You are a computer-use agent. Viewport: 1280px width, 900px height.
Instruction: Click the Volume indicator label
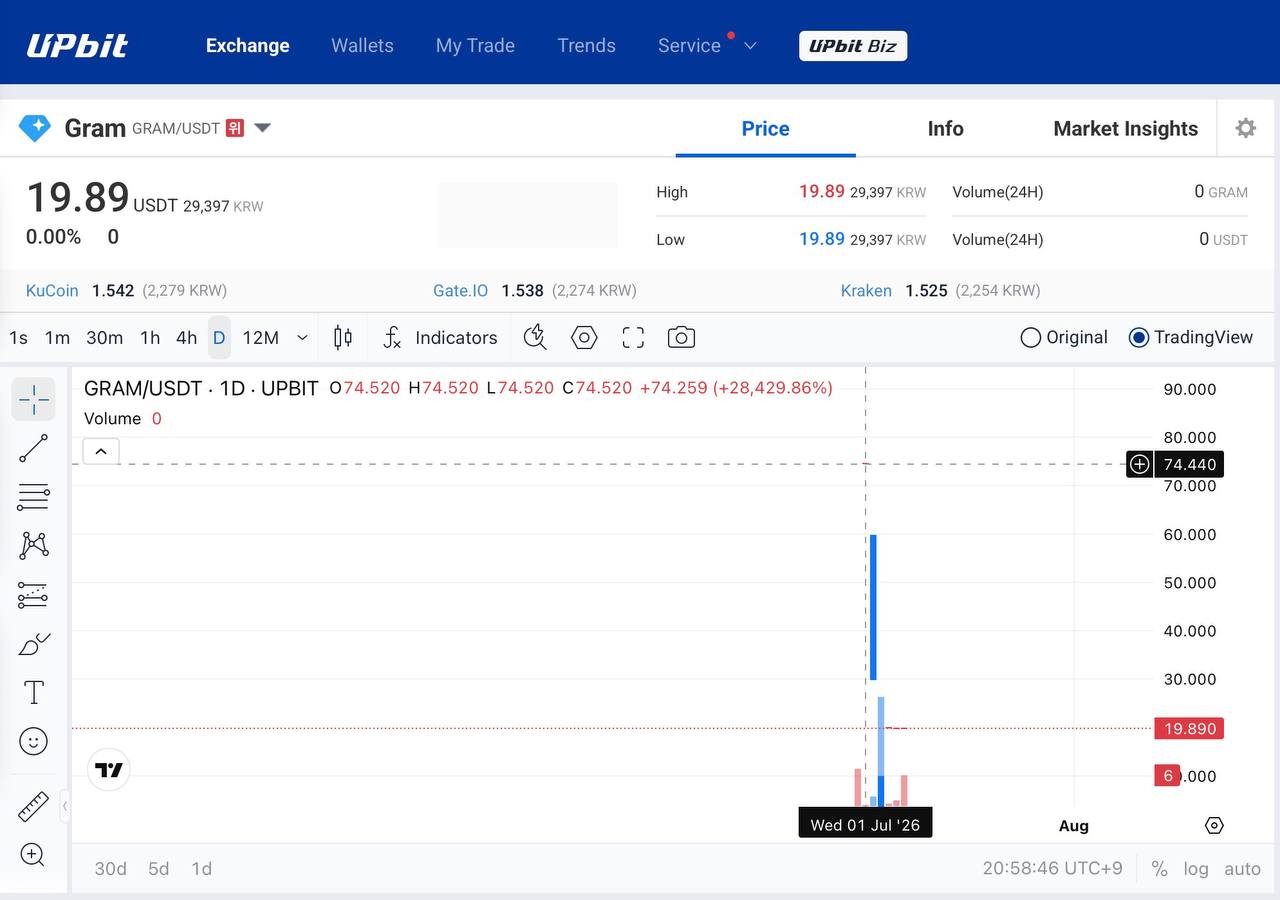tap(112, 419)
